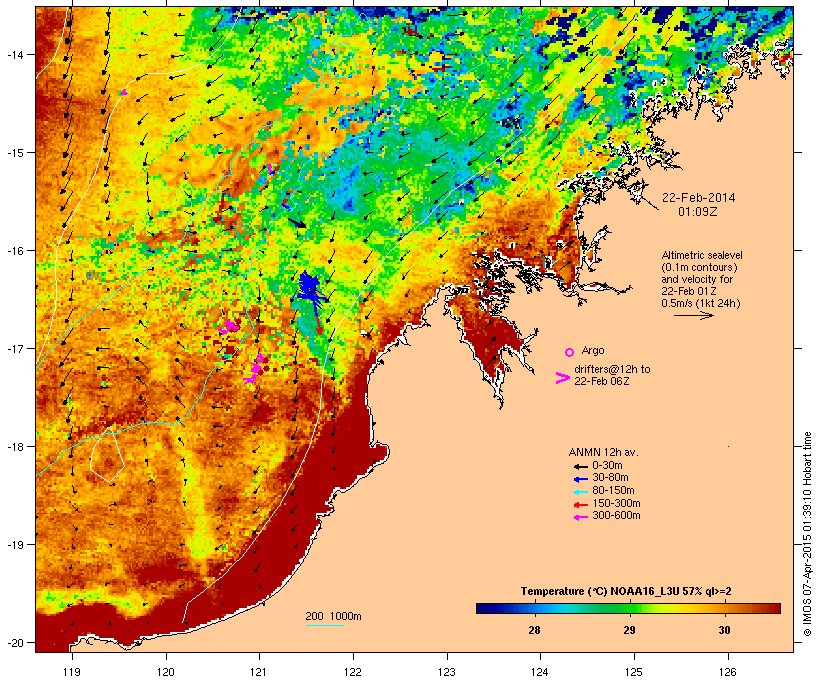The width and height of the screenshot is (820, 680).
Task: Click the Temperature NOAA16_L3U colorbar title
Action: click(626, 591)
